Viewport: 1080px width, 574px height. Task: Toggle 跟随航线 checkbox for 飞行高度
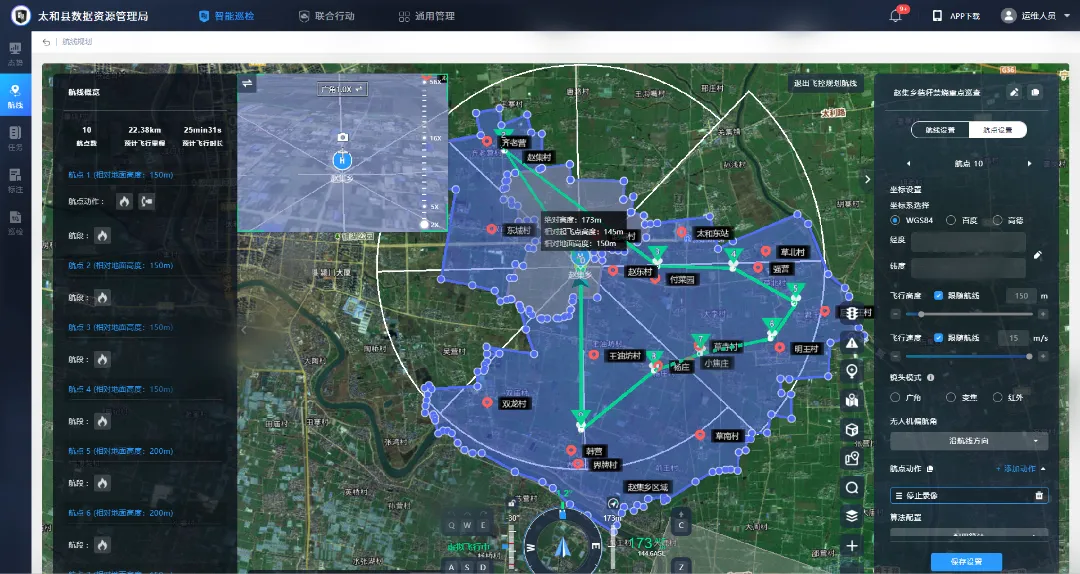pyautogui.click(x=938, y=296)
